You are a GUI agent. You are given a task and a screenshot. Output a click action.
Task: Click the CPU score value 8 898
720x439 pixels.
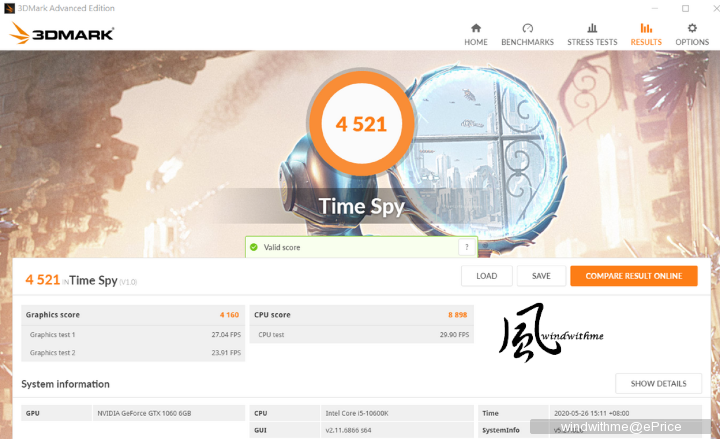point(457,315)
